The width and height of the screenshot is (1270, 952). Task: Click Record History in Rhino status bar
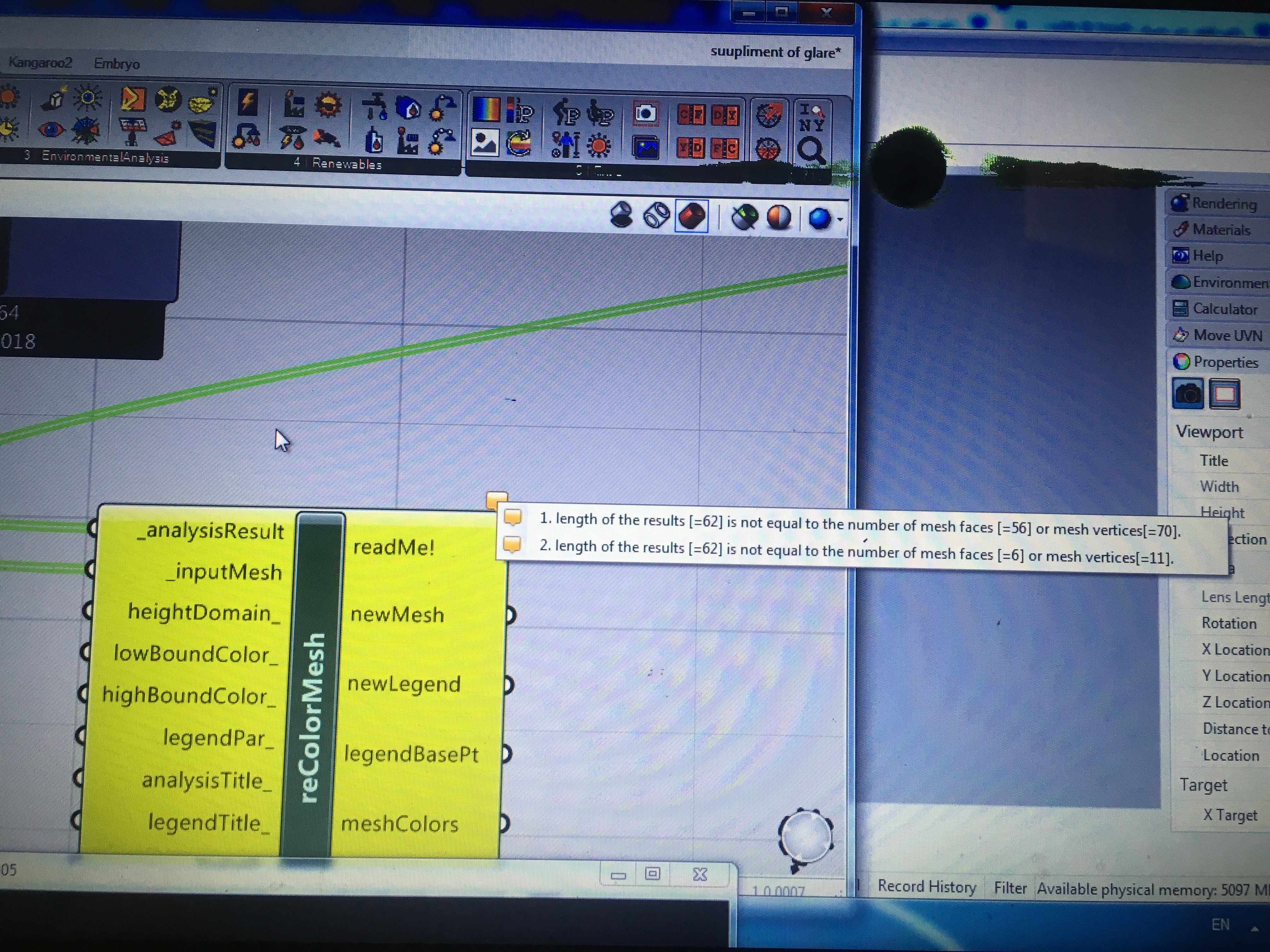927,887
